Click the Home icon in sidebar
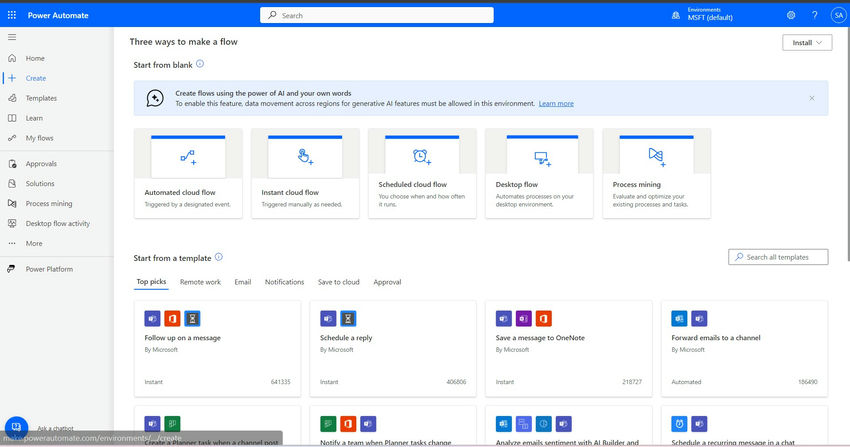Viewport: 850px width, 447px height. tap(12, 58)
